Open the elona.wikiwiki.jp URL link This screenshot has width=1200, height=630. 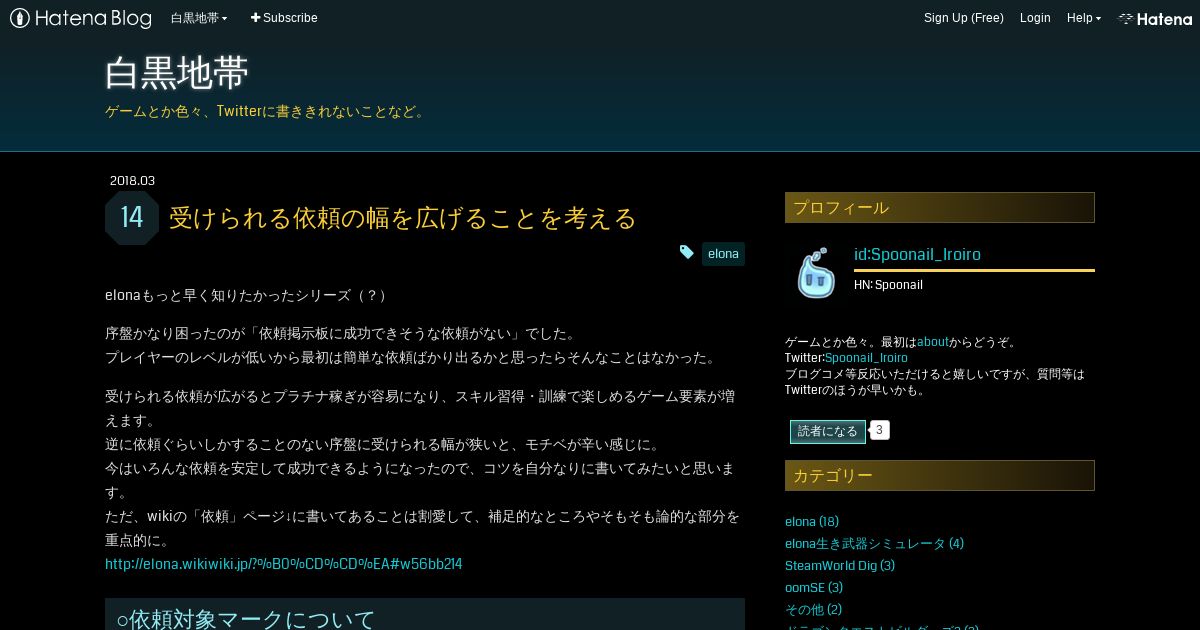click(x=283, y=564)
